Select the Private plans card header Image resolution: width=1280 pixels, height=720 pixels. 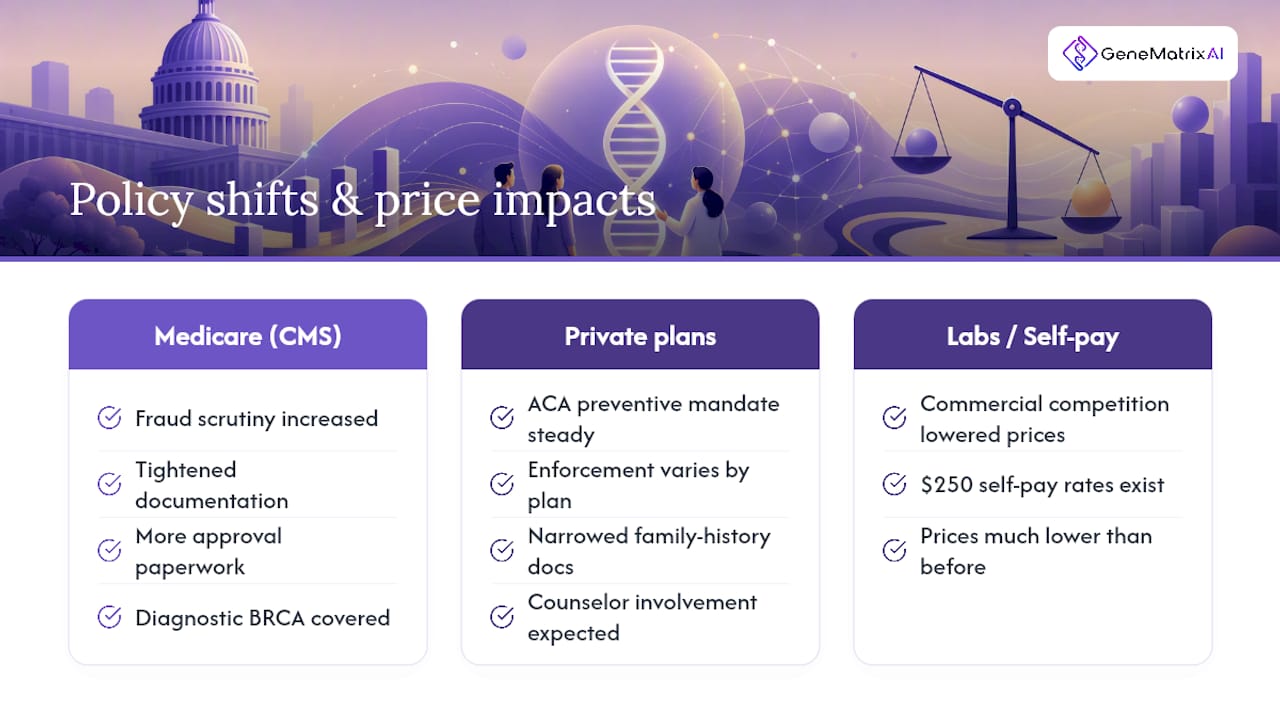pos(640,335)
